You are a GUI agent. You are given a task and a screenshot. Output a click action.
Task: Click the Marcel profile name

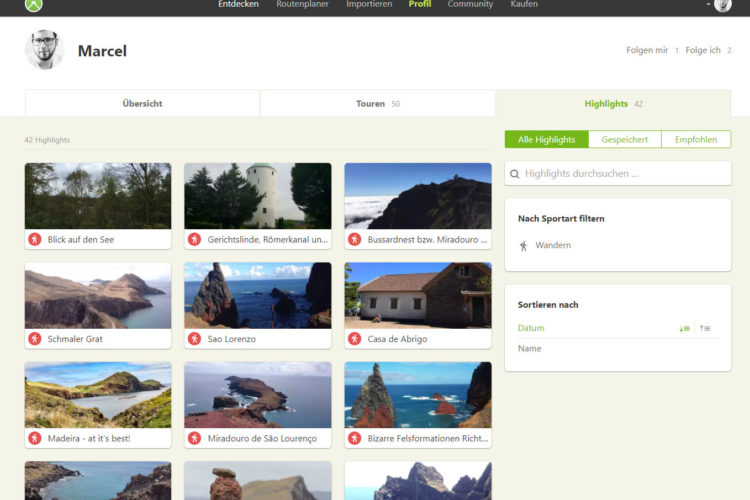coord(102,51)
